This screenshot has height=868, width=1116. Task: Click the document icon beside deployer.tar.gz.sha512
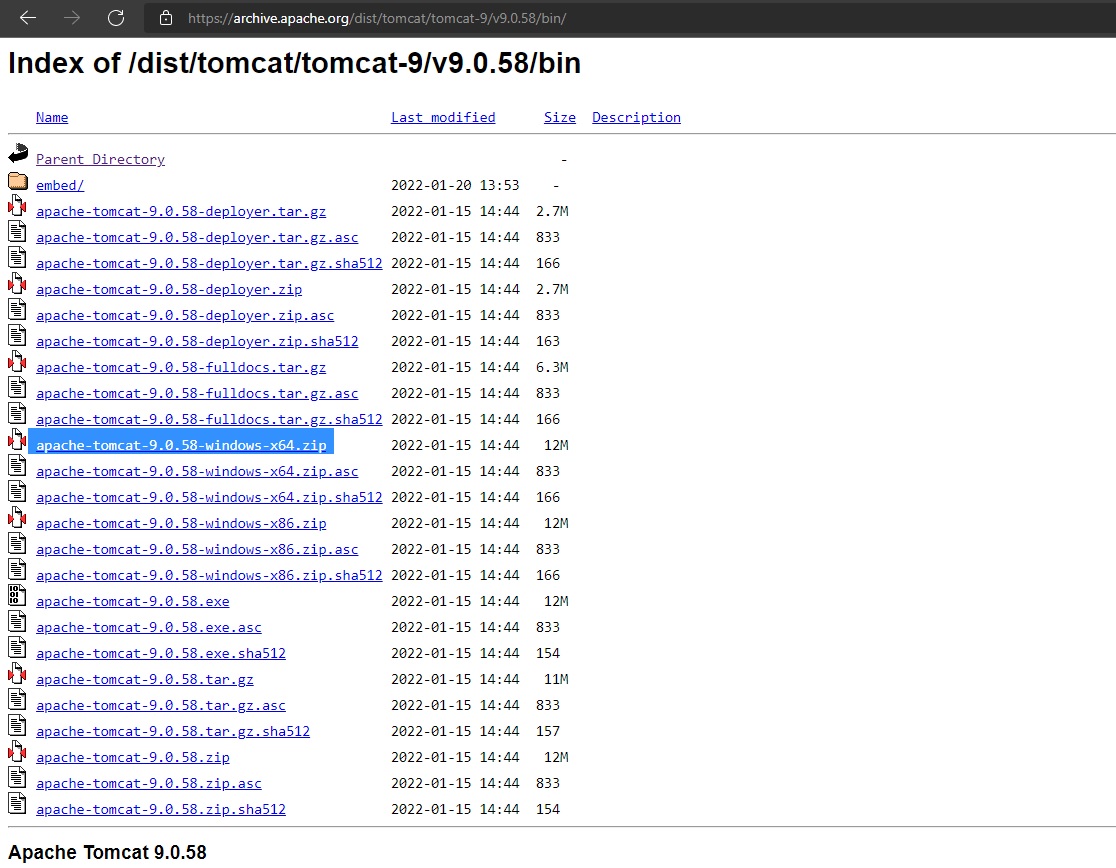click(x=18, y=258)
